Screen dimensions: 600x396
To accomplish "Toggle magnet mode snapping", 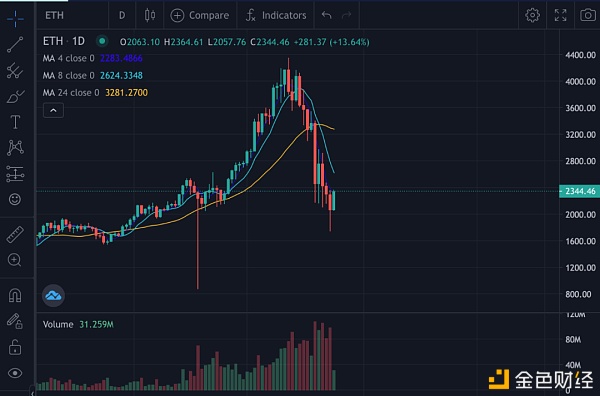I will click(15, 295).
